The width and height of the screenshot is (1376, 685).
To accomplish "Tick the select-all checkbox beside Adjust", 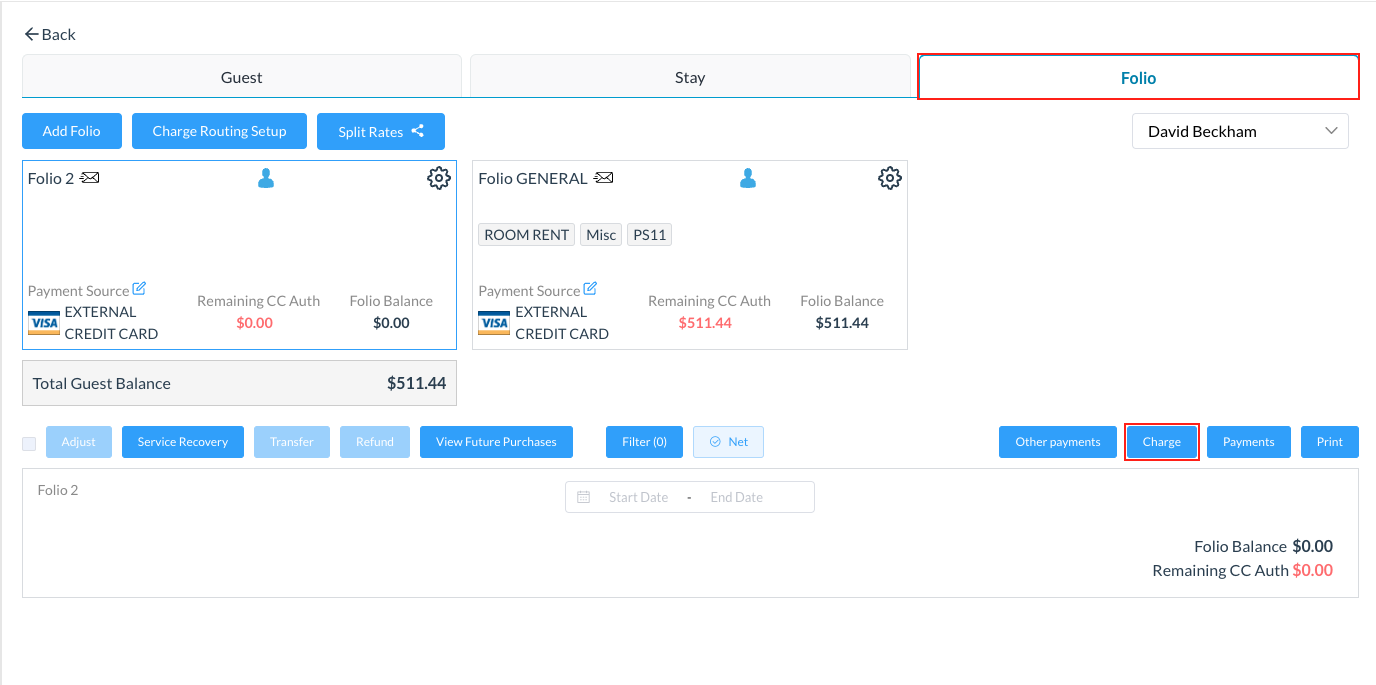I will pyautogui.click(x=29, y=443).
